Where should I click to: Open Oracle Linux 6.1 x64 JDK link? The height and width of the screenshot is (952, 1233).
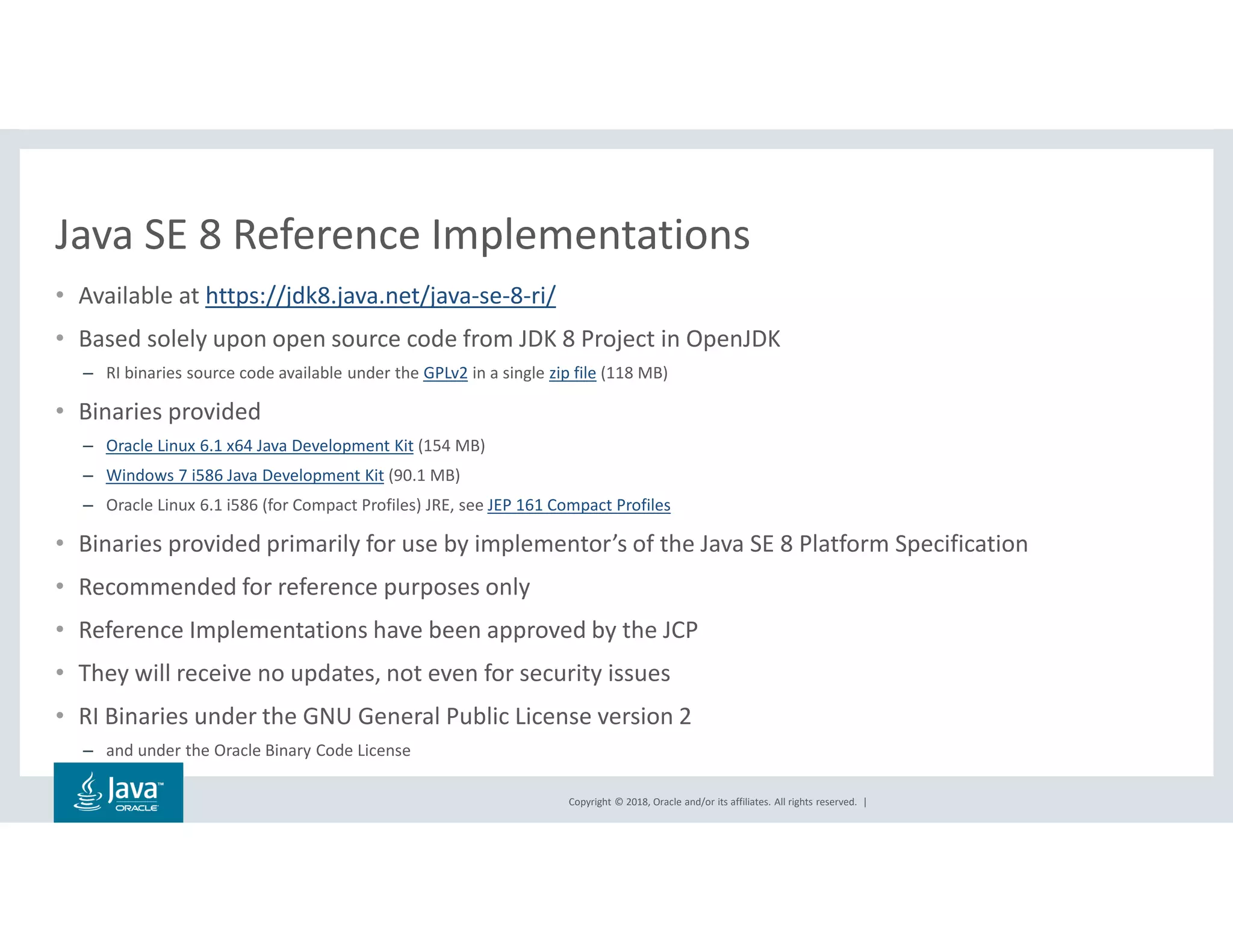click(x=259, y=446)
